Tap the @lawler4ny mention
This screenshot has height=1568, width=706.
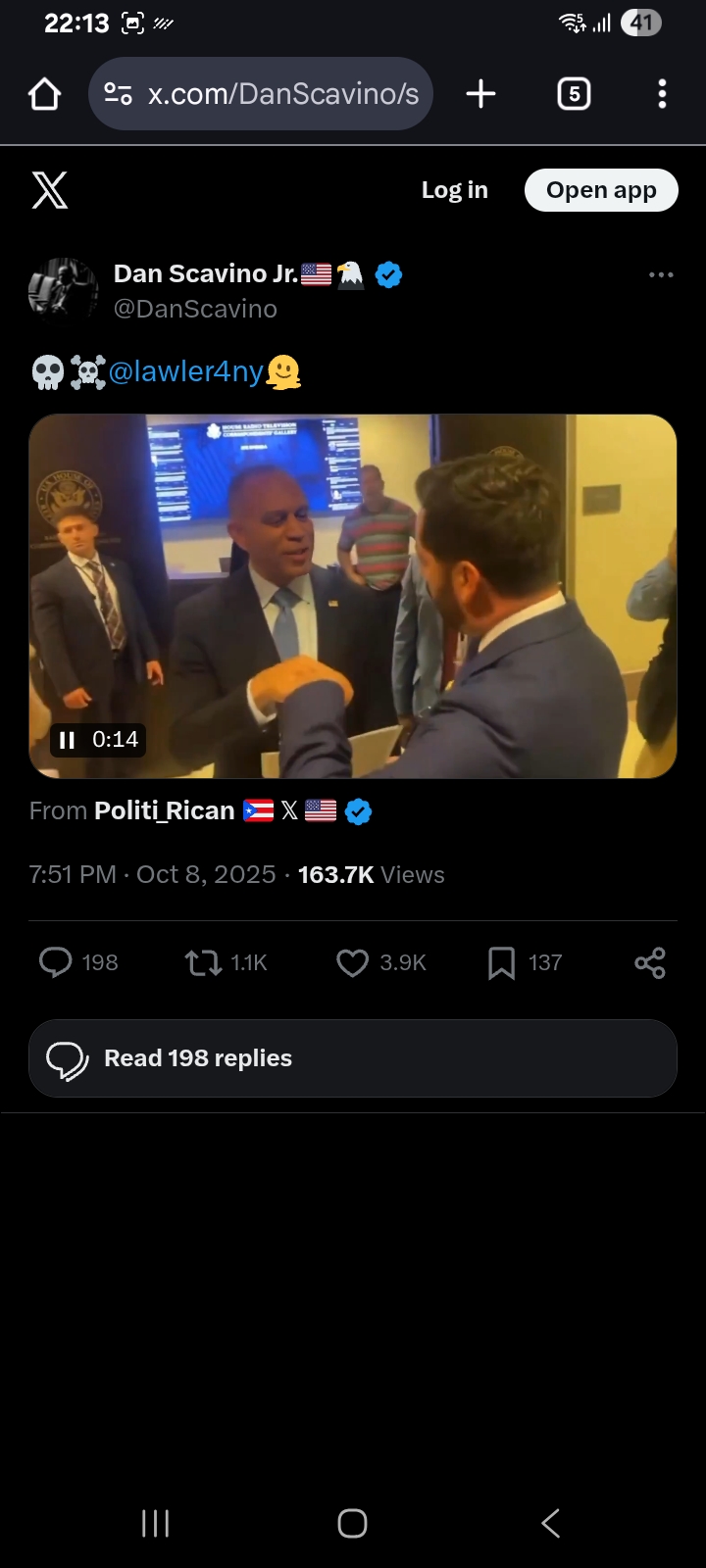point(186,372)
